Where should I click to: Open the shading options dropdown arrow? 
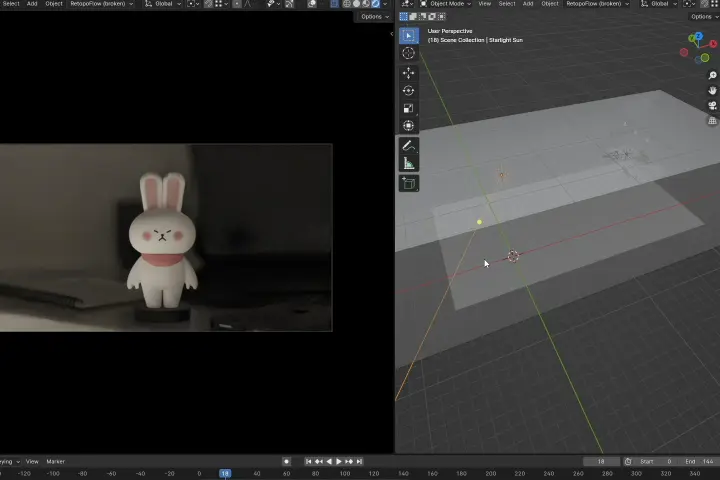click(385, 4)
